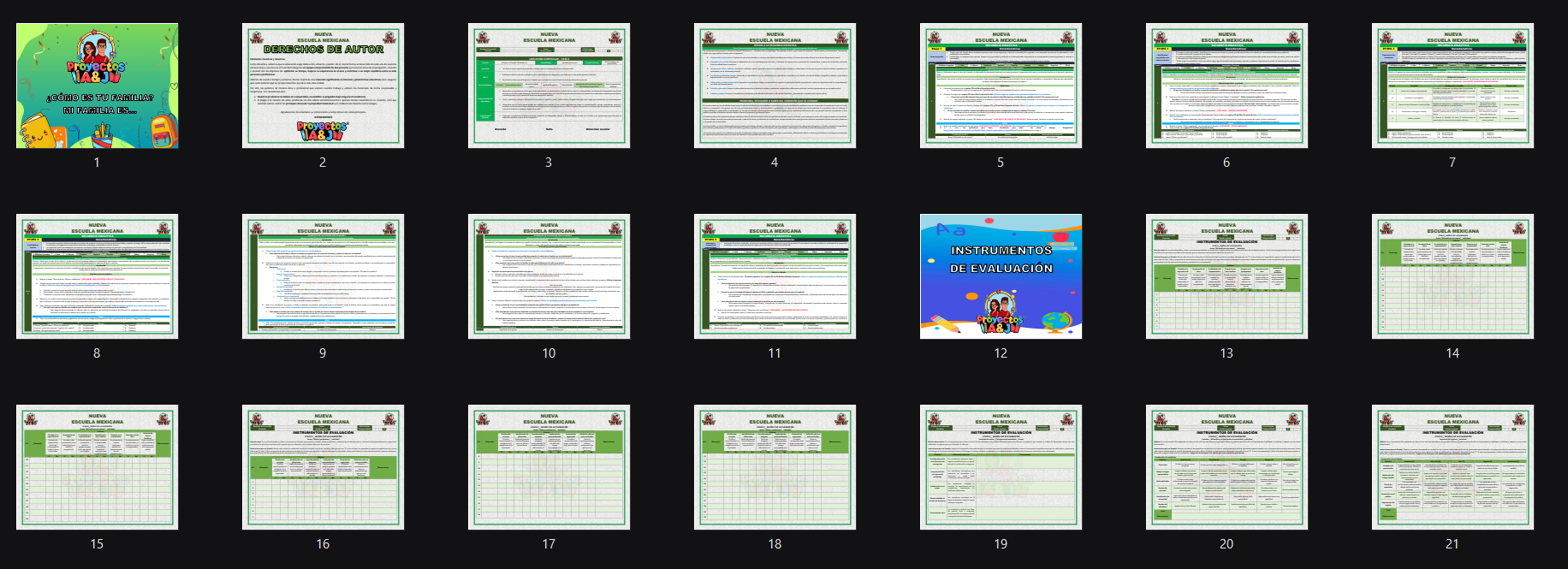The width and height of the screenshot is (1568, 569).
Task: Open the 'Derechos de Autor' slide thumbnail
Action: (323, 86)
